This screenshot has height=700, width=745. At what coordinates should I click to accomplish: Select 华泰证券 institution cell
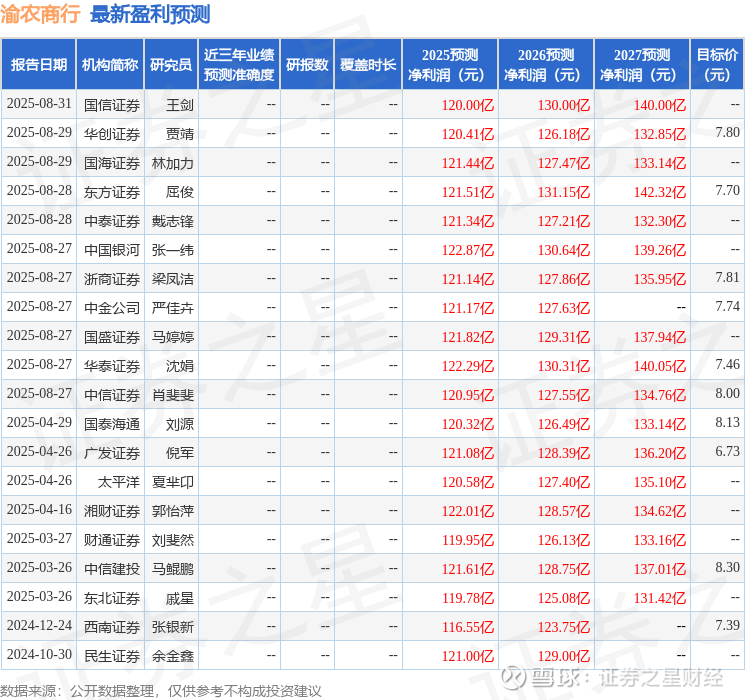[112, 366]
